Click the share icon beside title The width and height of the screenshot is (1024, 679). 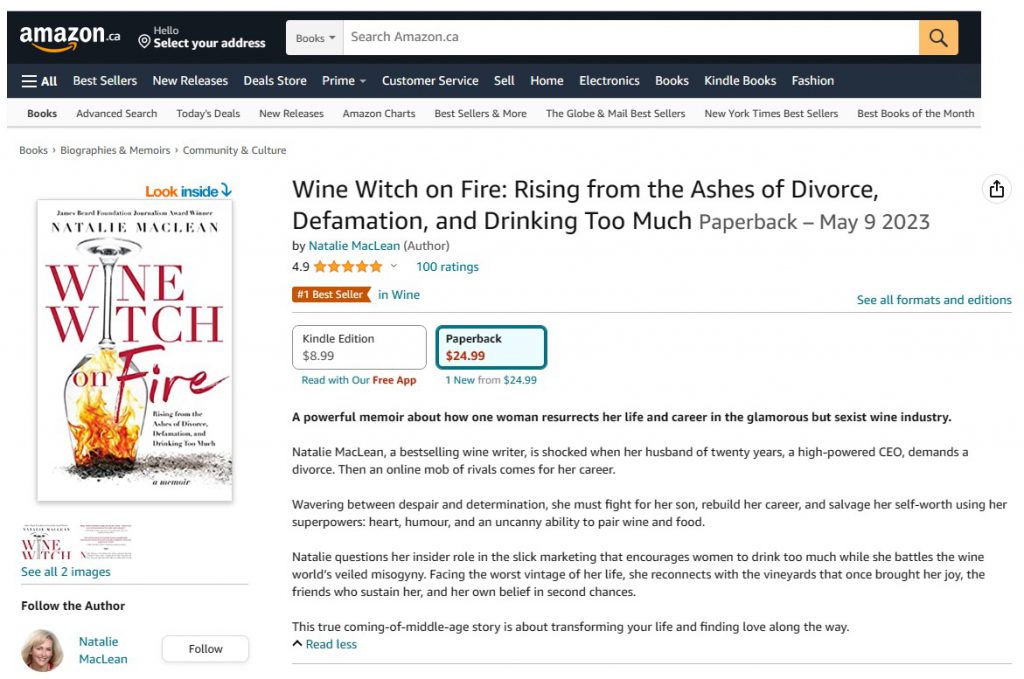tap(996, 189)
